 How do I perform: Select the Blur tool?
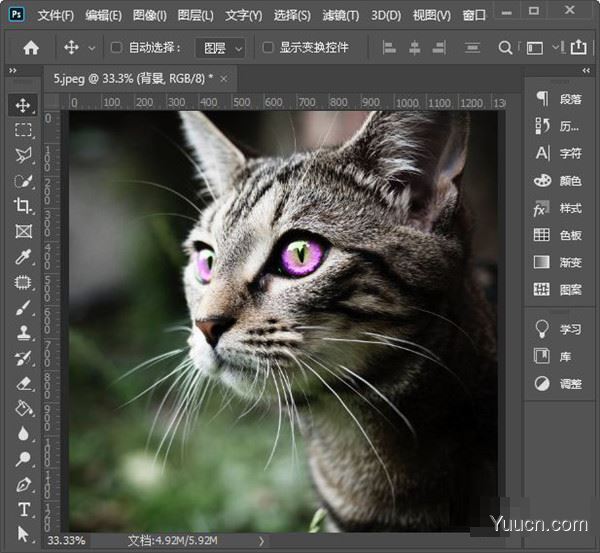[23, 434]
